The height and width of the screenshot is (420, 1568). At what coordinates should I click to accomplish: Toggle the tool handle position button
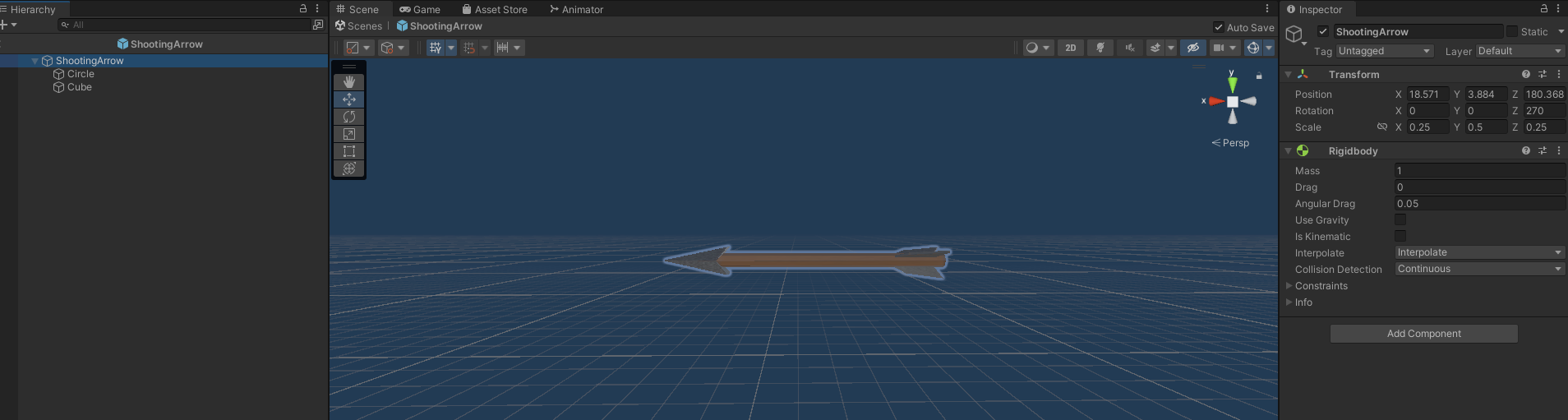(x=353, y=48)
